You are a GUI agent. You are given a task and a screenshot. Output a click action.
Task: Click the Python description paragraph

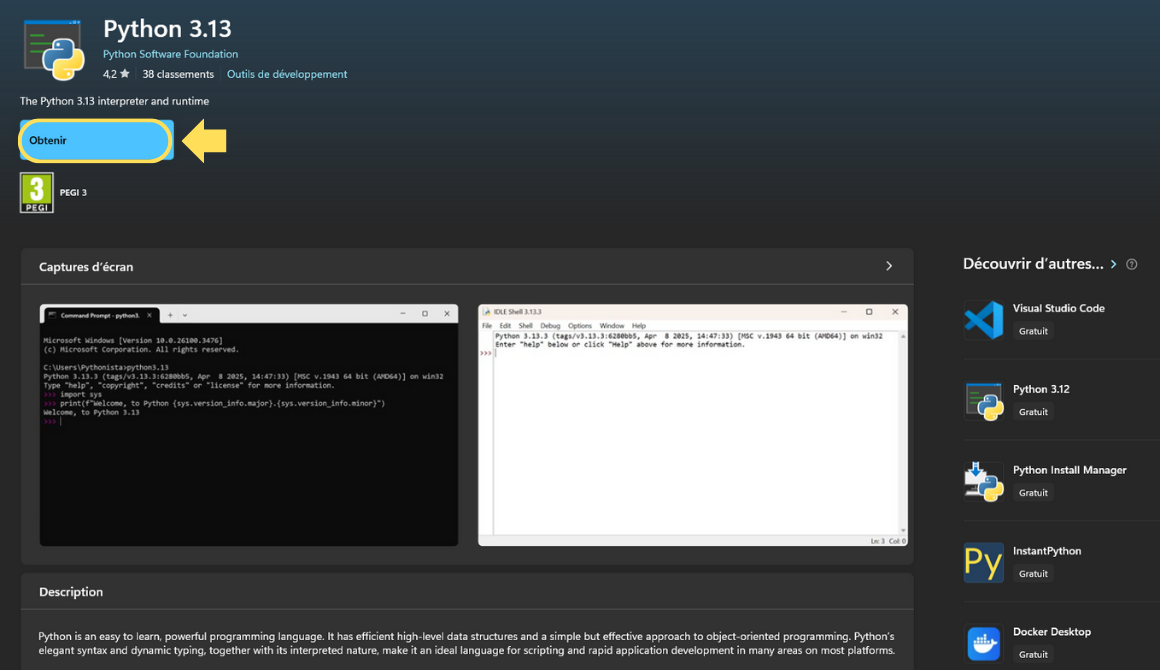(466, 643)
